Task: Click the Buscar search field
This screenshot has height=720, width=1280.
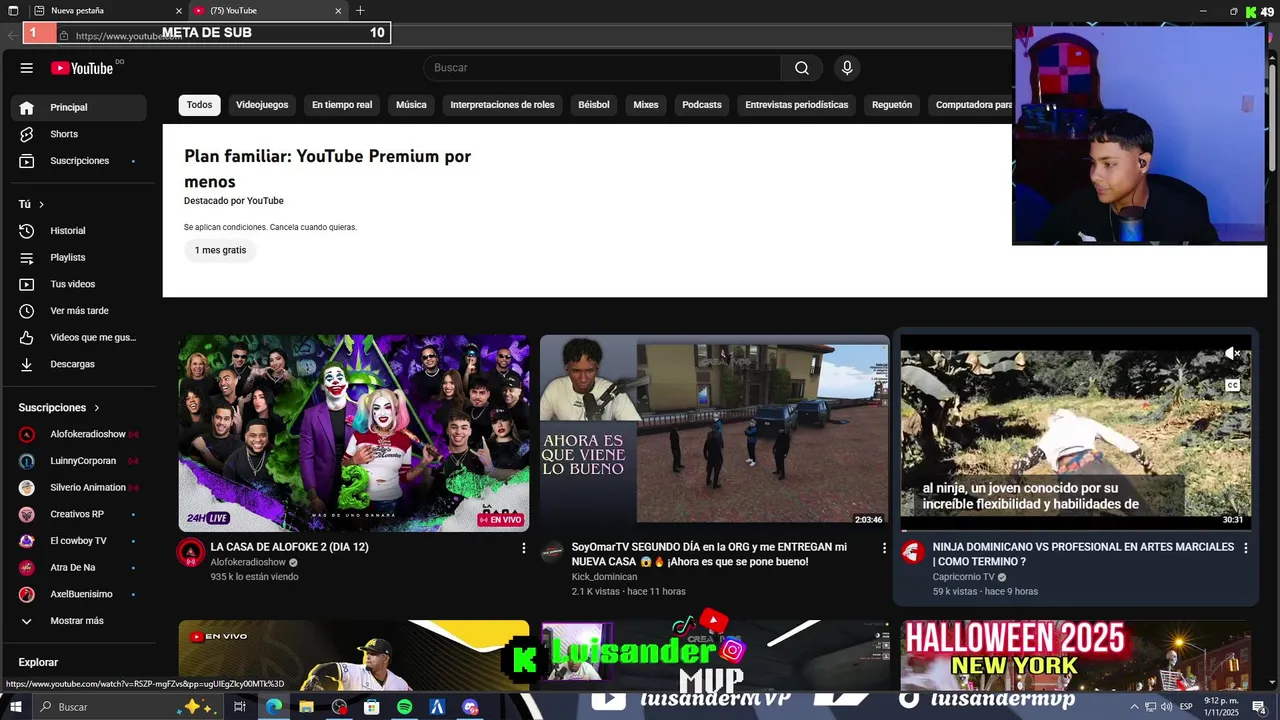Action: point(603,68)
